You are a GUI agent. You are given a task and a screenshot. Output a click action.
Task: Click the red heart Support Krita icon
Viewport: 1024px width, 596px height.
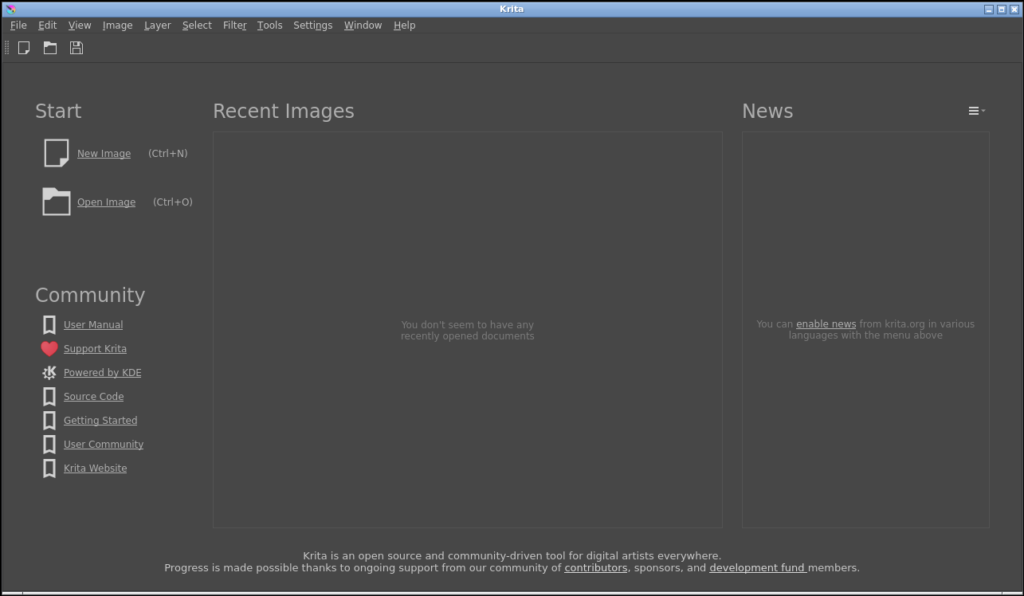point(50,349)
